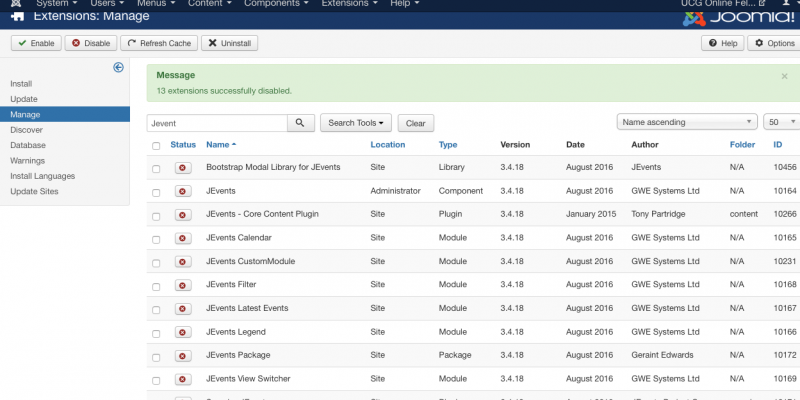
Task: Tick checkbox for Bootstrap Modal Library for JEvents
Action: click(156, 169)
